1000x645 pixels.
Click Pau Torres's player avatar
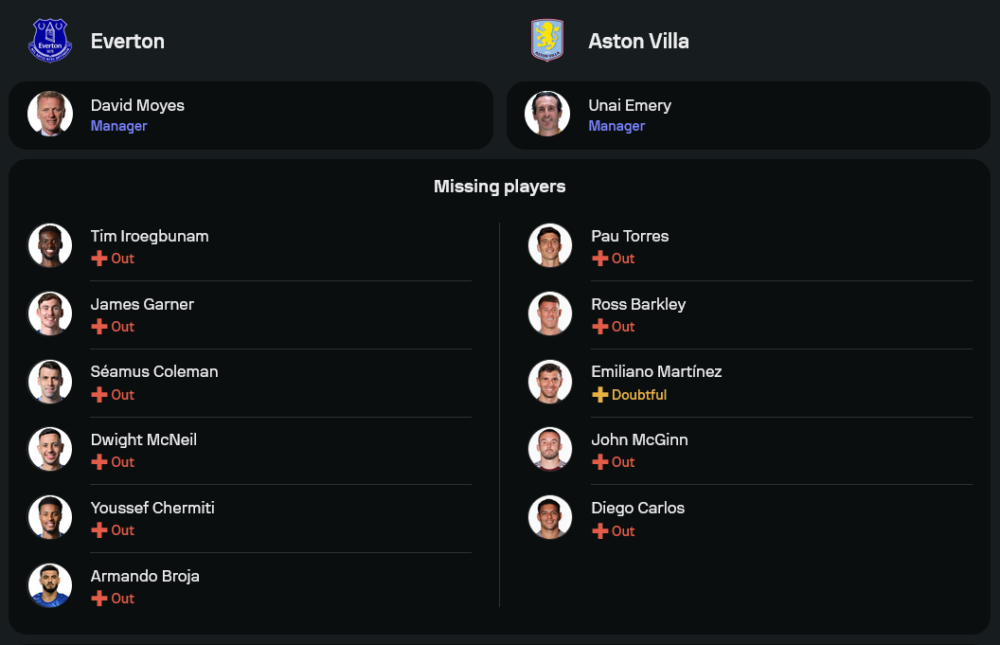coord(550,245)
